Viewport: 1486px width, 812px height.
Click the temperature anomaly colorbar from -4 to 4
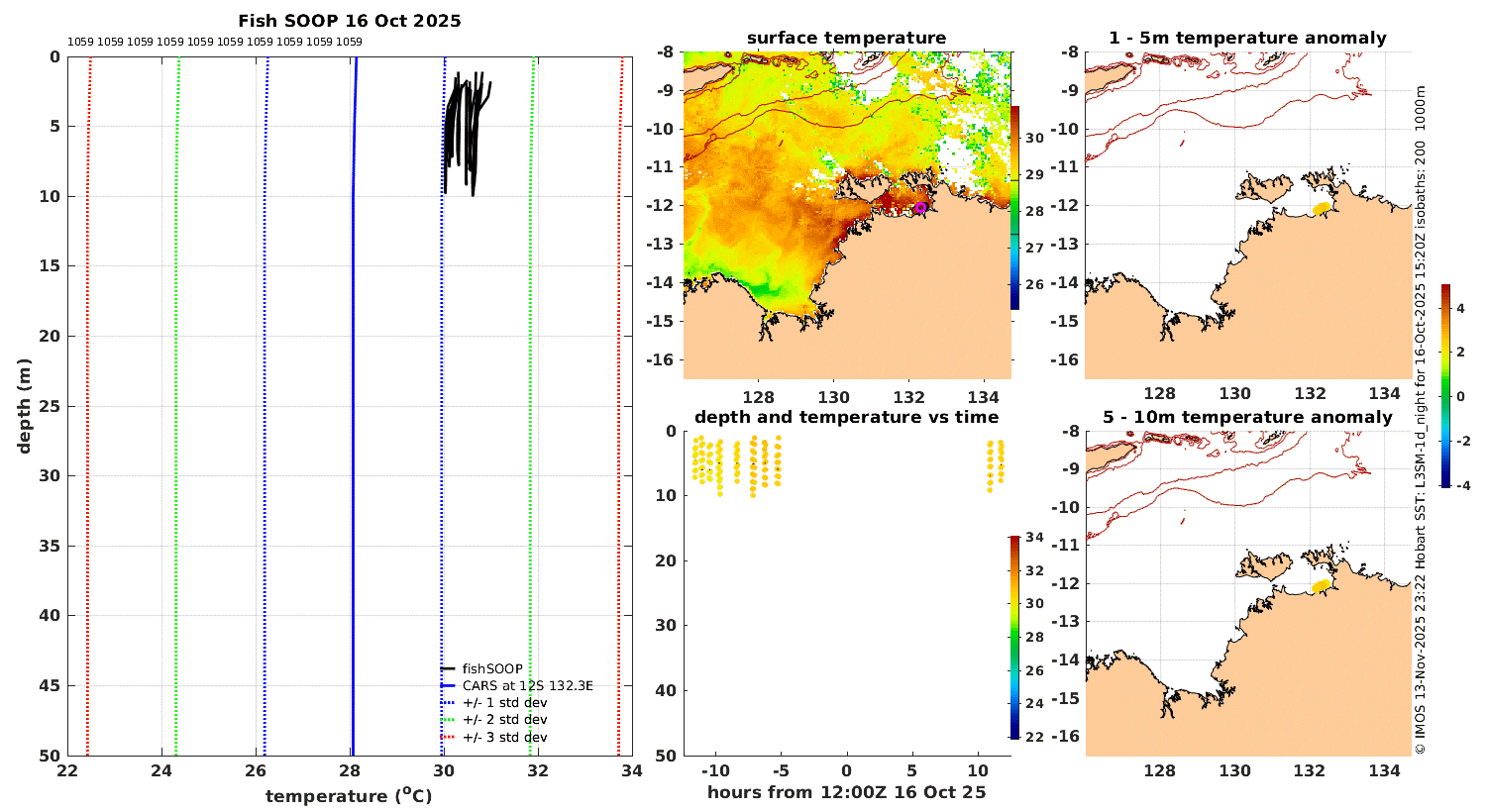[1446, 386]
